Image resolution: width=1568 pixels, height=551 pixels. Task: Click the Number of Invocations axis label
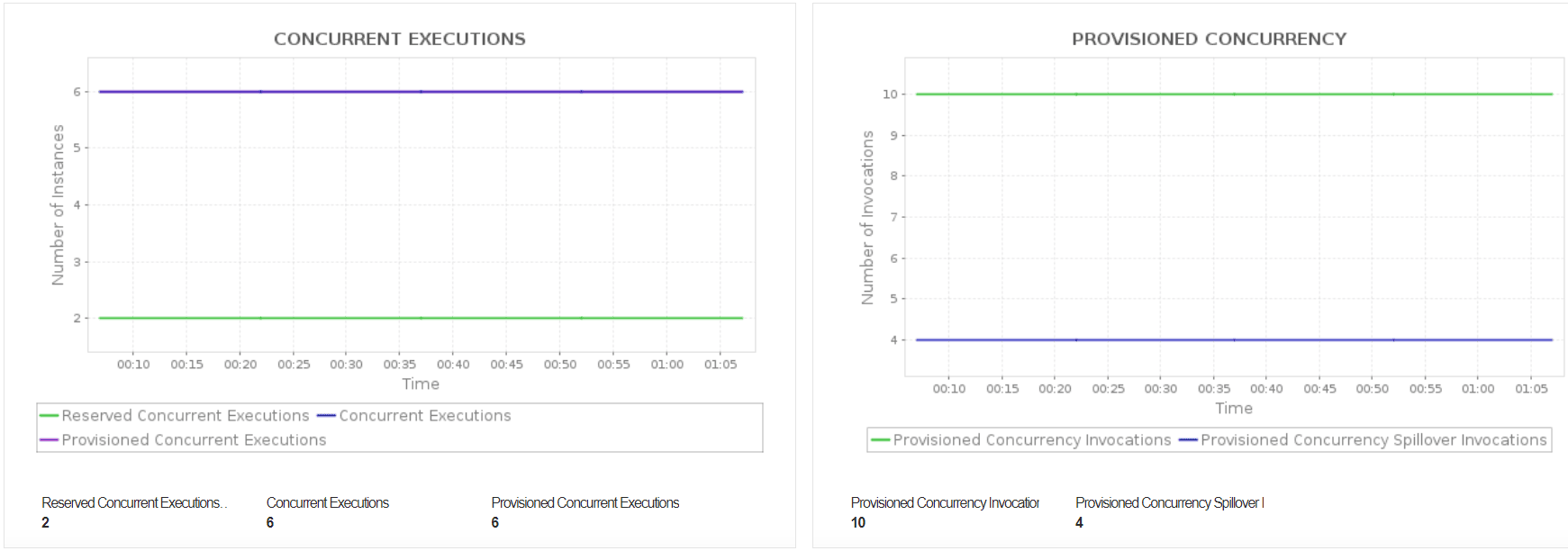coord(868,218)
